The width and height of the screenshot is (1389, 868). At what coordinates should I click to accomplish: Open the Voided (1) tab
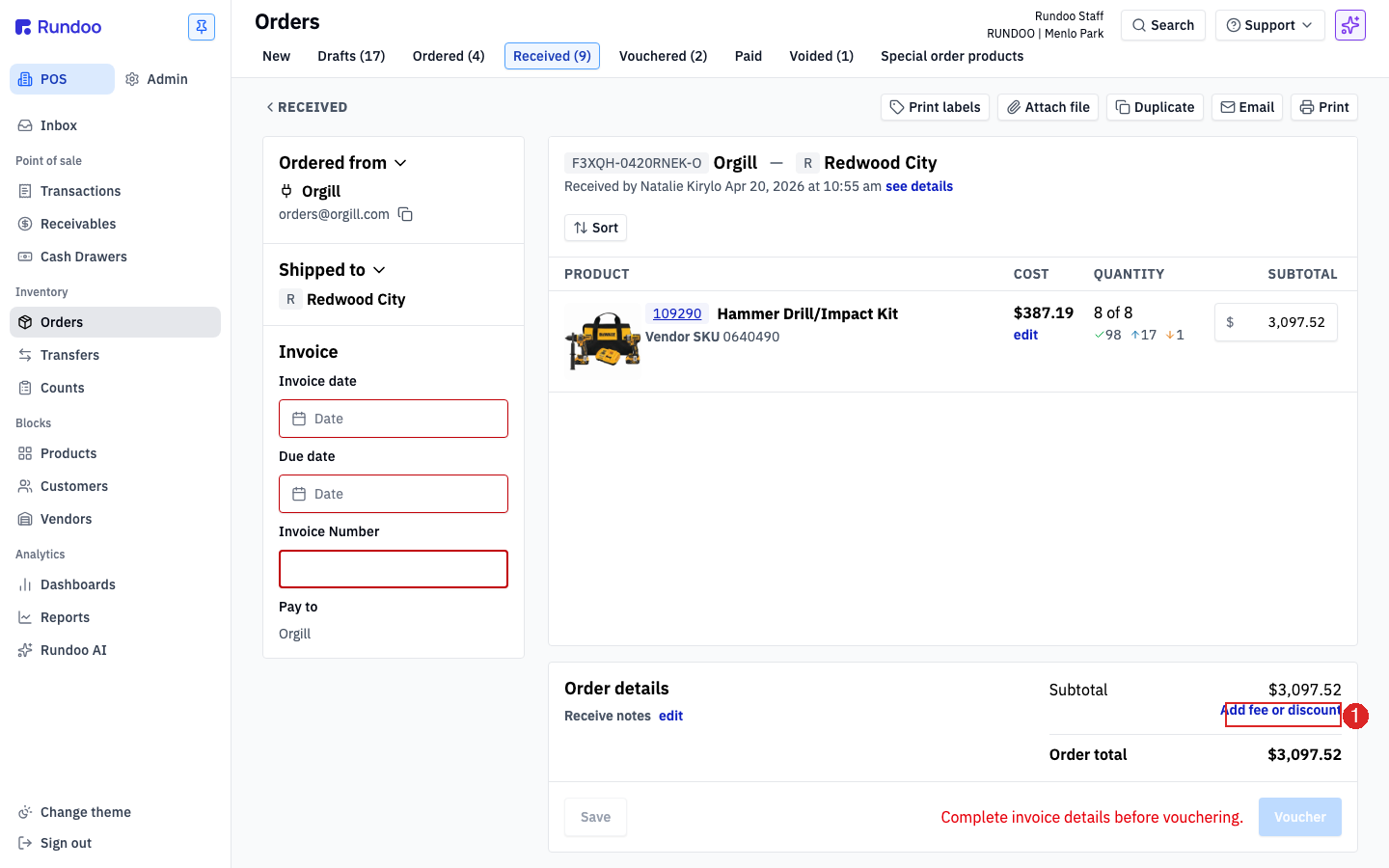(x=822, y=56)
